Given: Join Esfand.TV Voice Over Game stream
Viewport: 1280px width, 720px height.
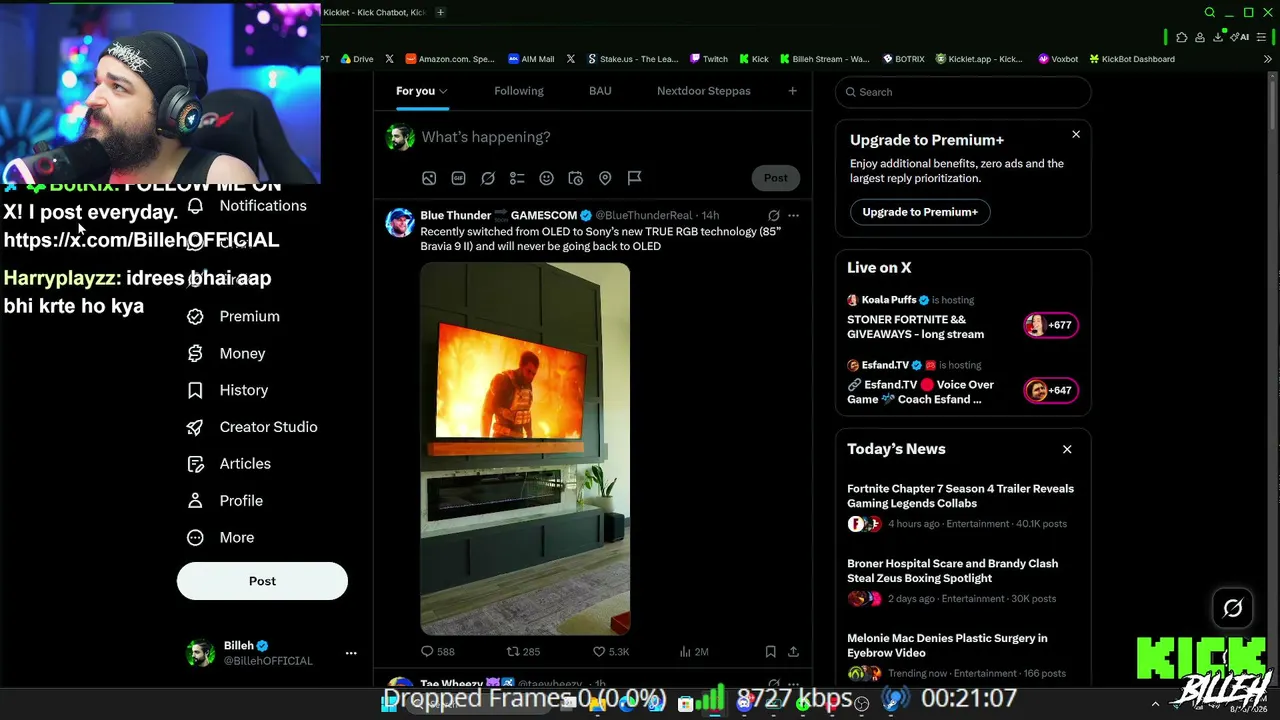Looking at the screenshot, I should coord(962,382).
